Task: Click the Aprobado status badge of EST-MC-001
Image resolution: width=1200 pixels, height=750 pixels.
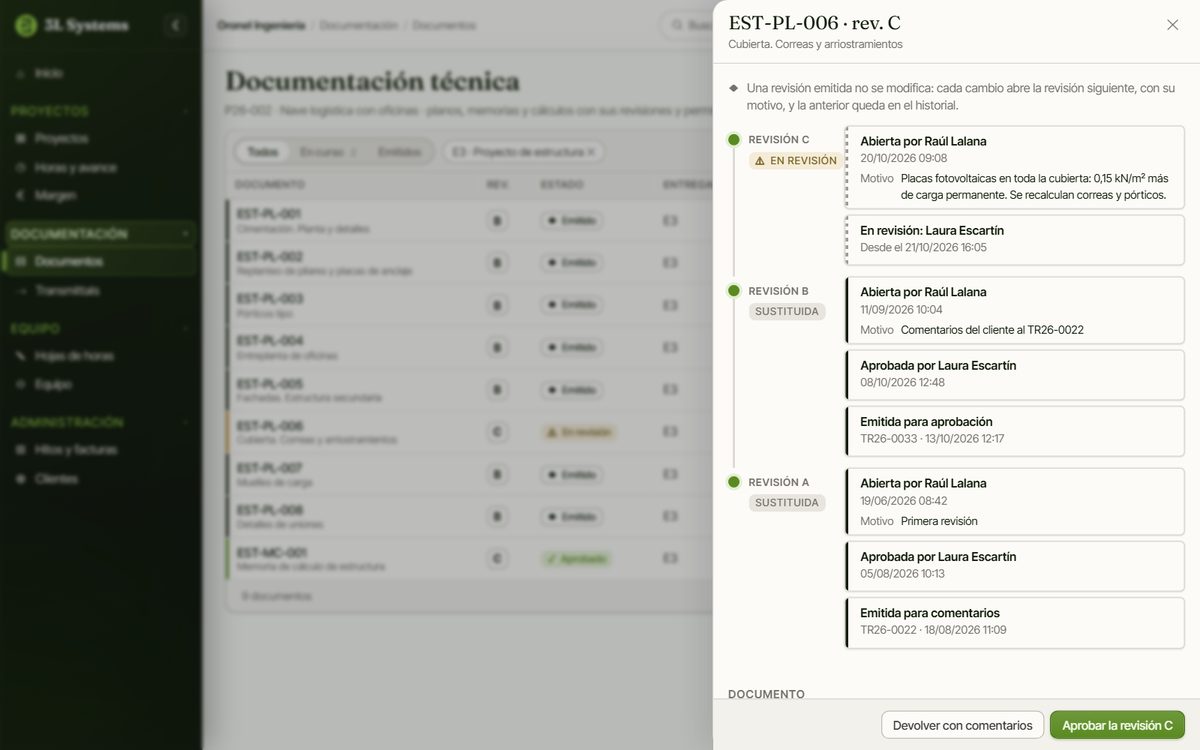Action: (x=576, y=559)
